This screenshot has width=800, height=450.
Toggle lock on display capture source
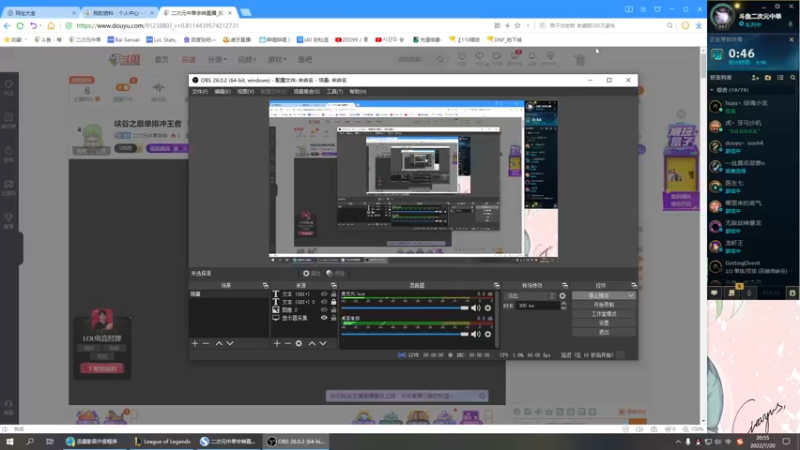(334, 318)
